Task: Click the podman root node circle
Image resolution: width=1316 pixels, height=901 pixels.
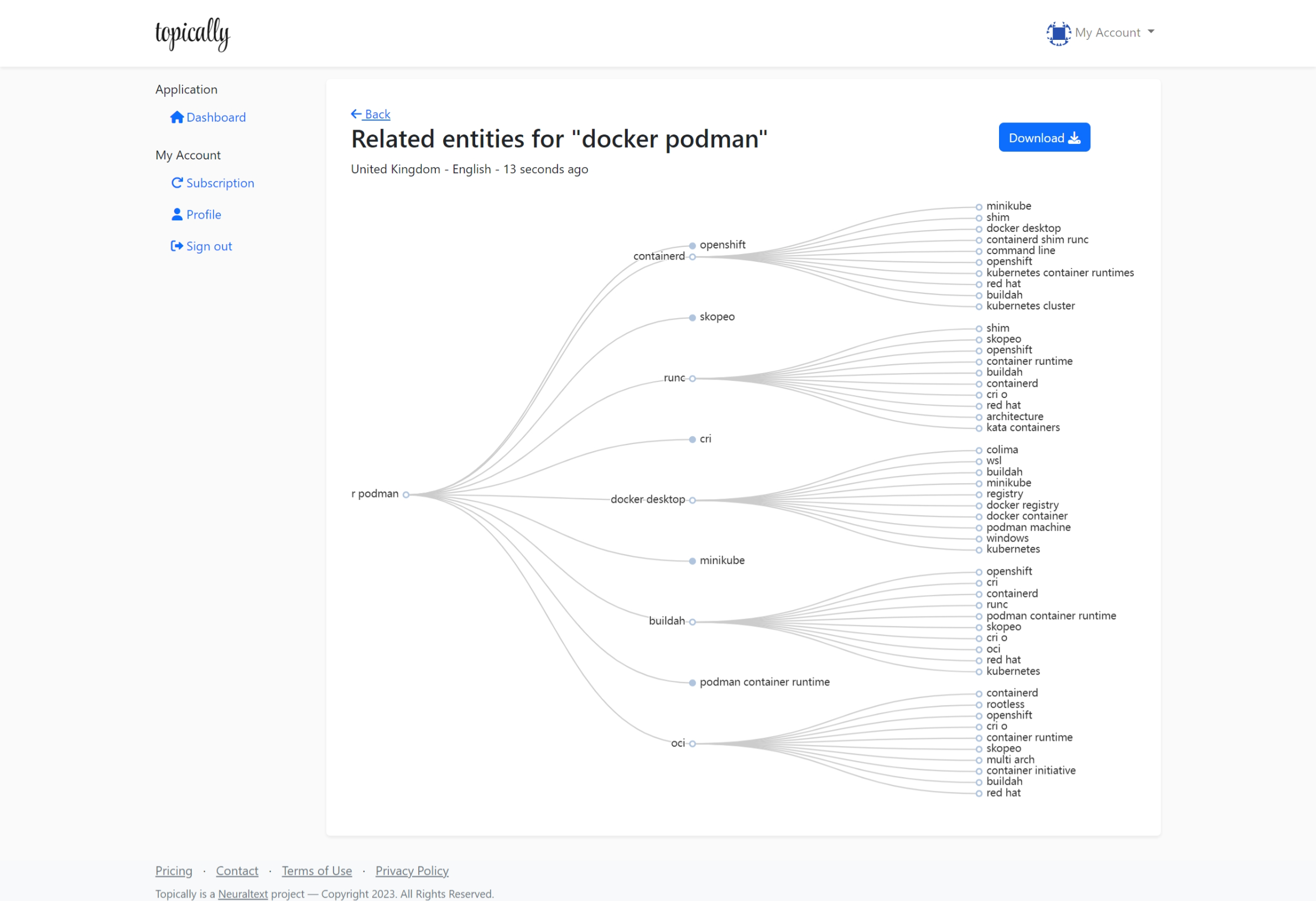Action: point(406,495)
